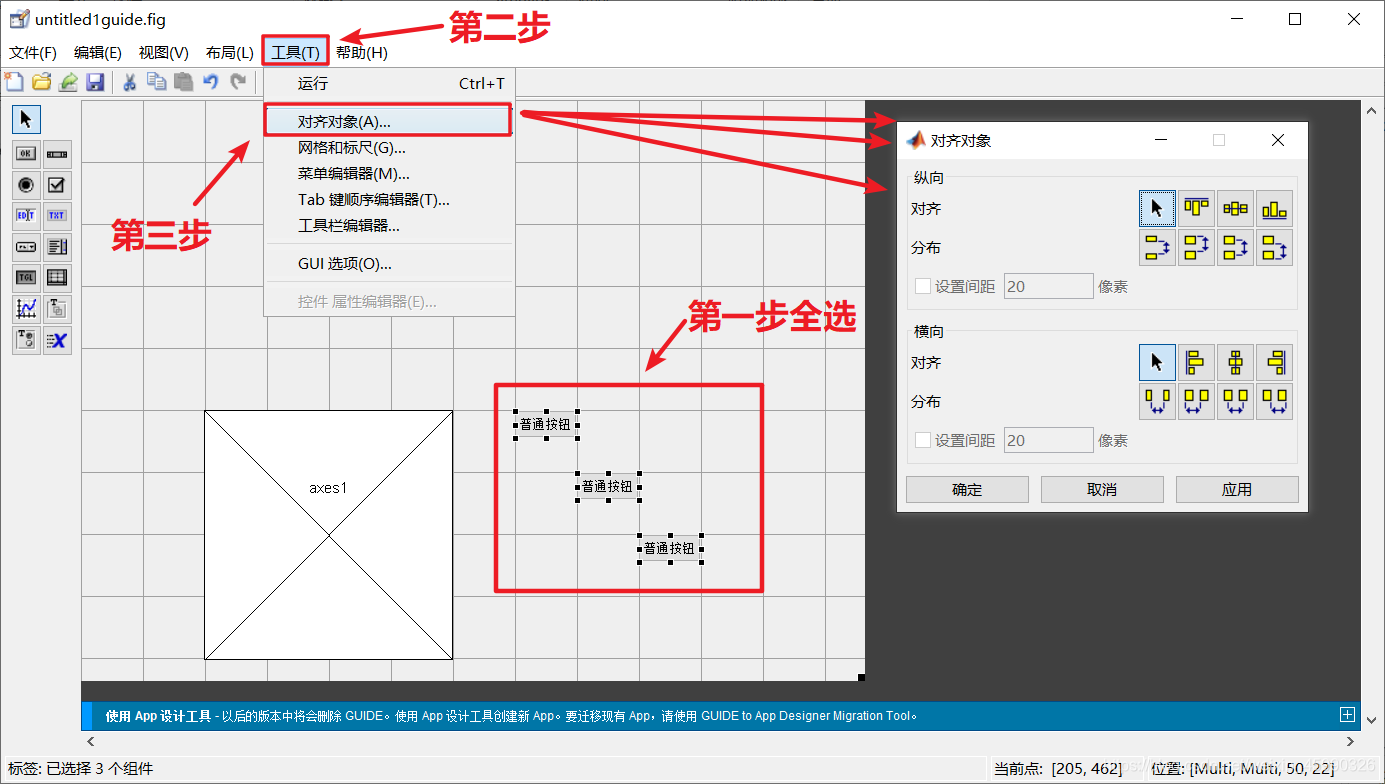
Task: Select the Slider tool
Action: (x=57, y=153)
